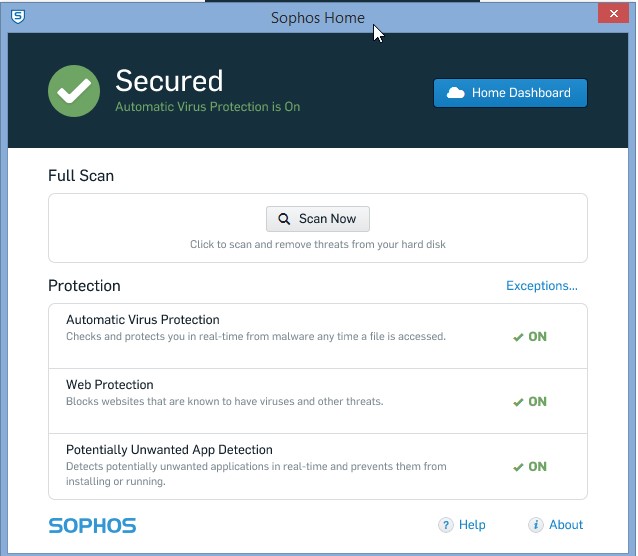Select the Potentially Unwanted App Detection title
Image resolution: width=638 pixels, height=556 pixels.
169,450
